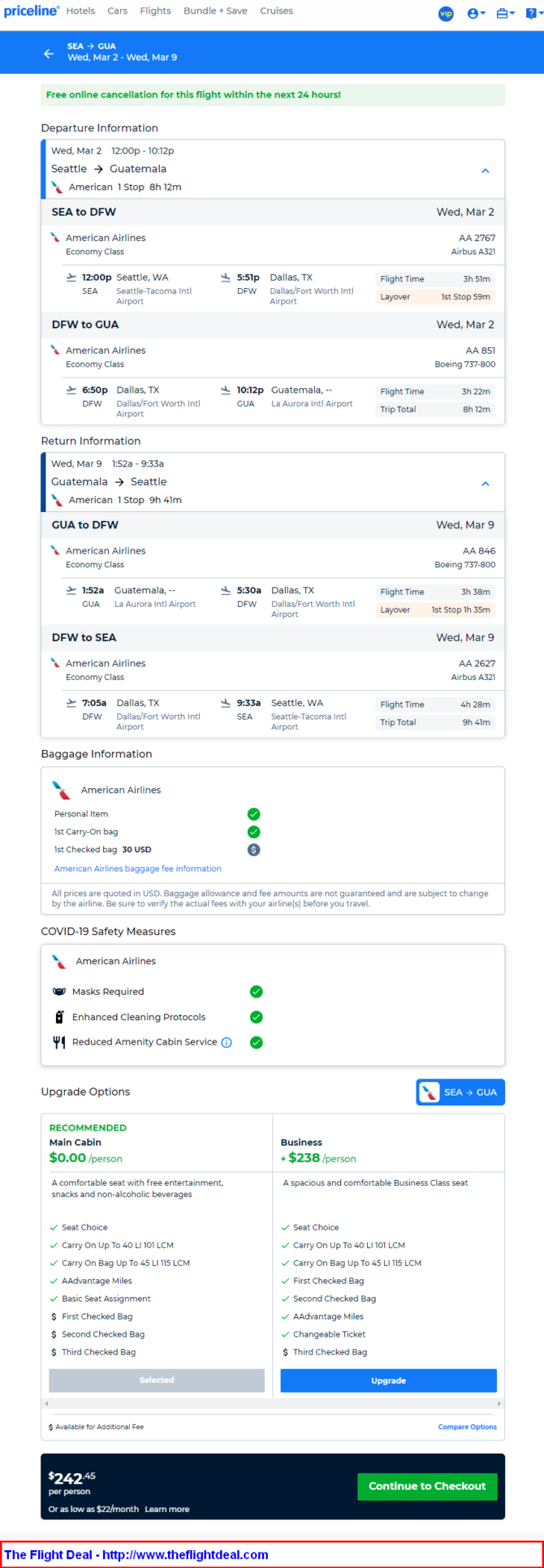Collapse the Guatemala to Seattle return details
This screenshot has width=544, height=1568.
(x=486, y=484)
